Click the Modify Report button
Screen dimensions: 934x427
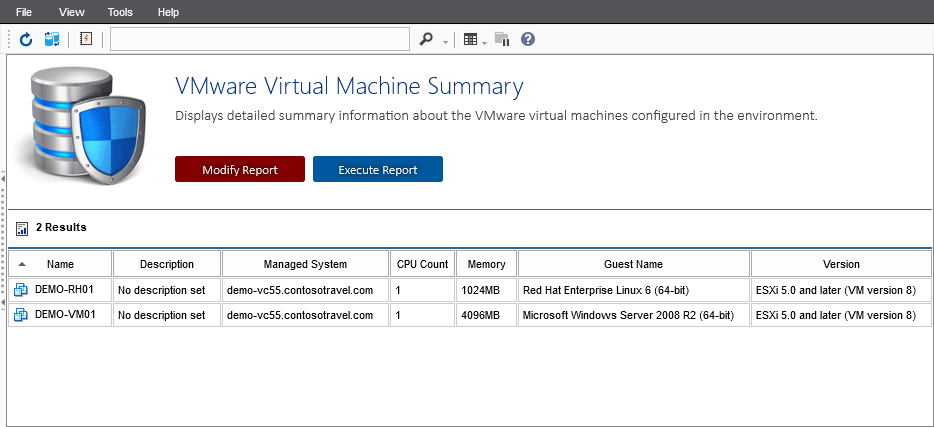[x=240, y=169]
